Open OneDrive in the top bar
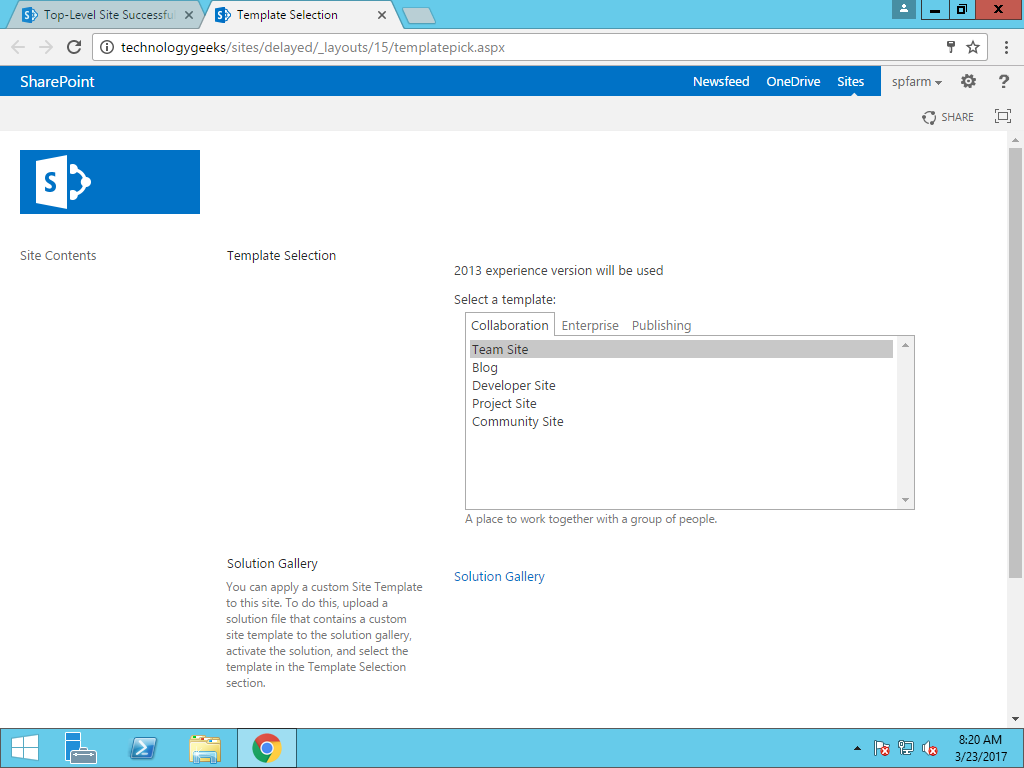The width and height of the screenshot is (1024, 768). pyautogui.click(x=793, y=82)
